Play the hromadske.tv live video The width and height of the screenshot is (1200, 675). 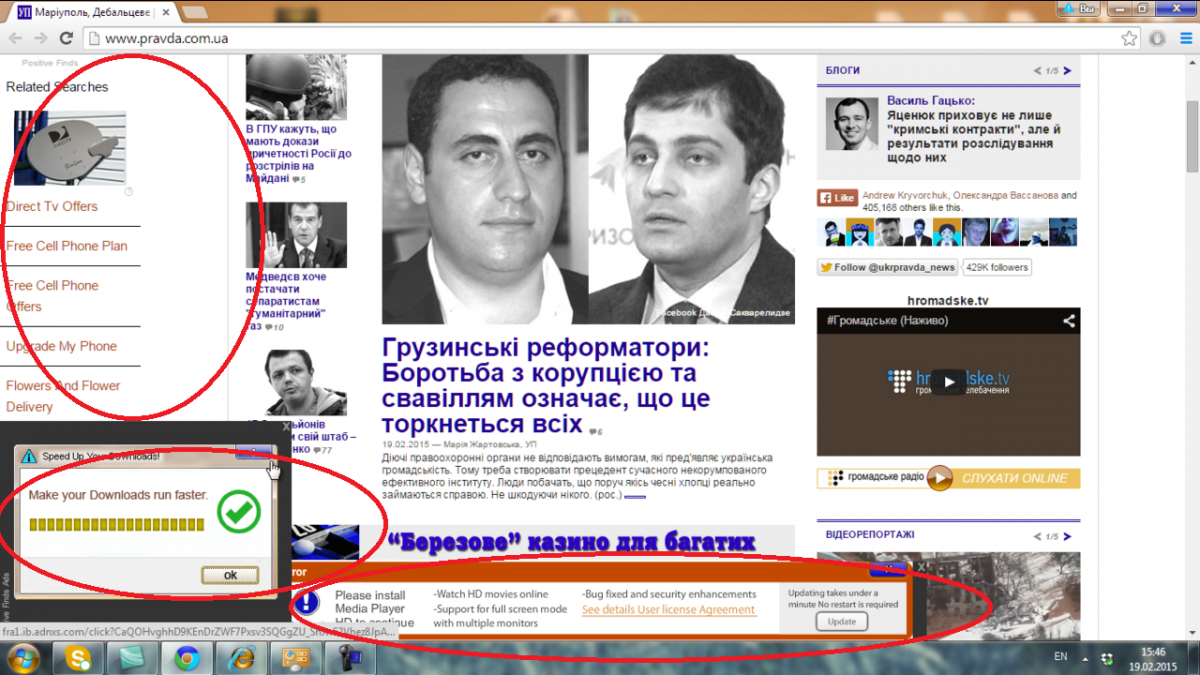948,381
